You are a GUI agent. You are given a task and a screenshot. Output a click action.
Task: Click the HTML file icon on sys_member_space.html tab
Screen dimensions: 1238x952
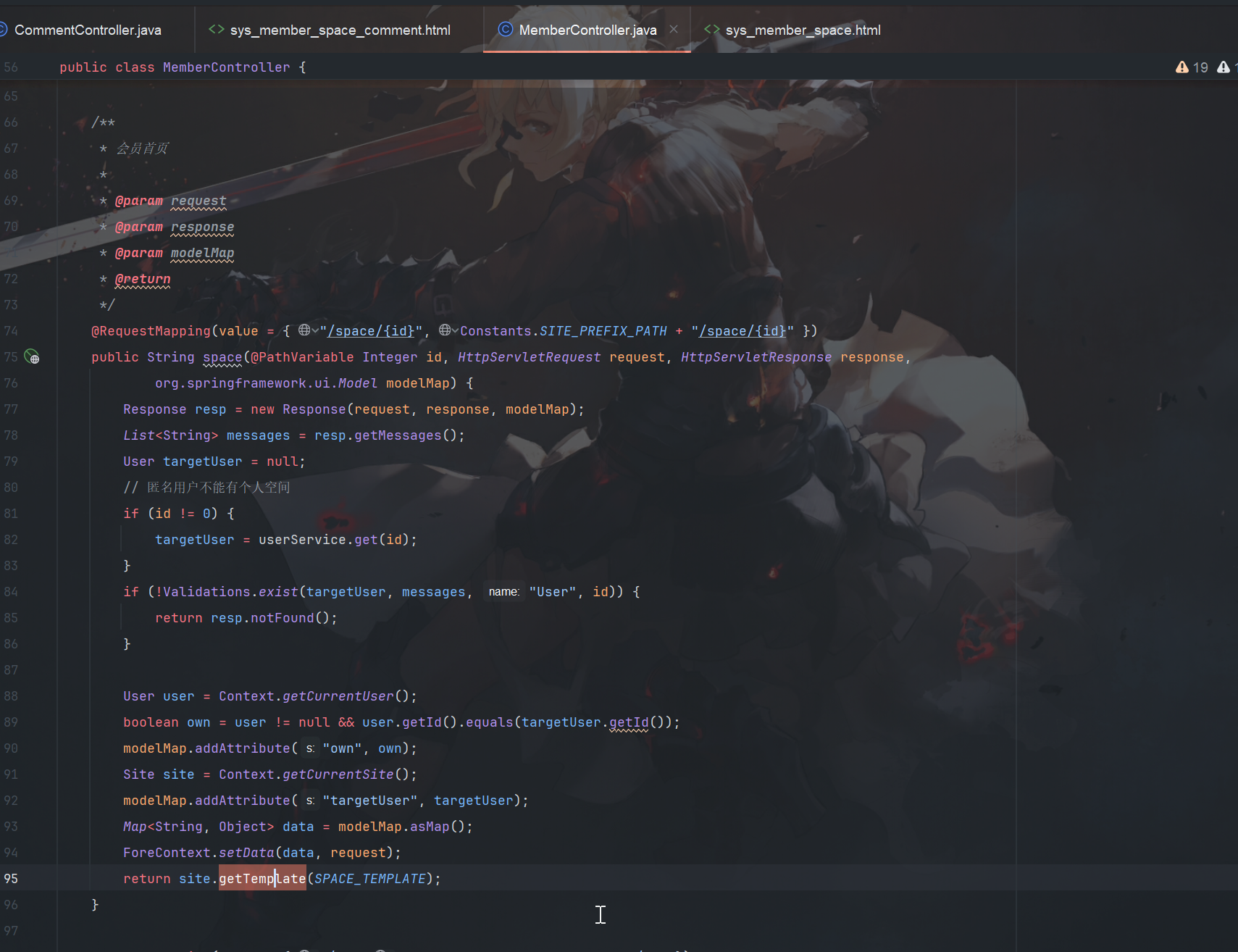click(x=712, y=30)
